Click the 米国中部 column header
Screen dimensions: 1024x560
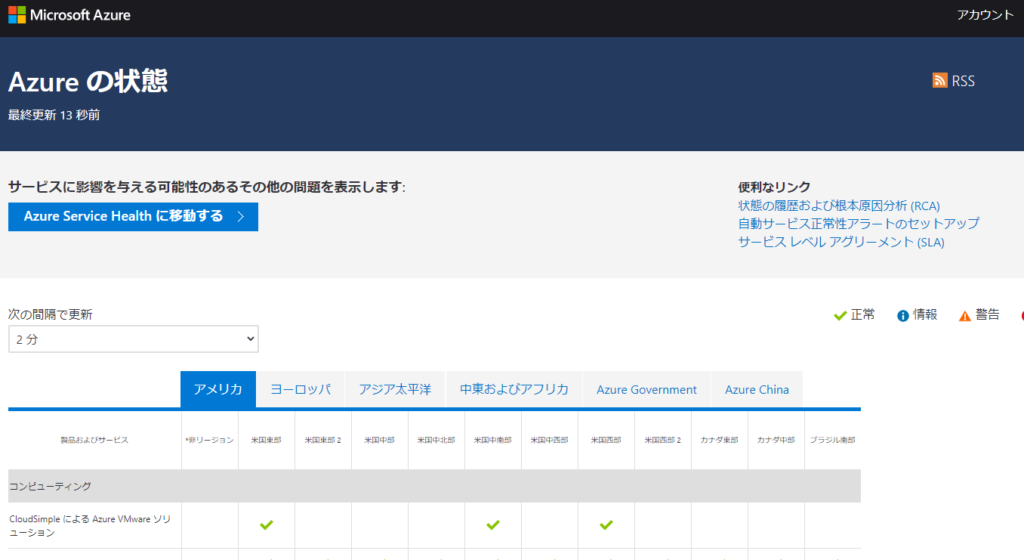click(x=379, y=440)
